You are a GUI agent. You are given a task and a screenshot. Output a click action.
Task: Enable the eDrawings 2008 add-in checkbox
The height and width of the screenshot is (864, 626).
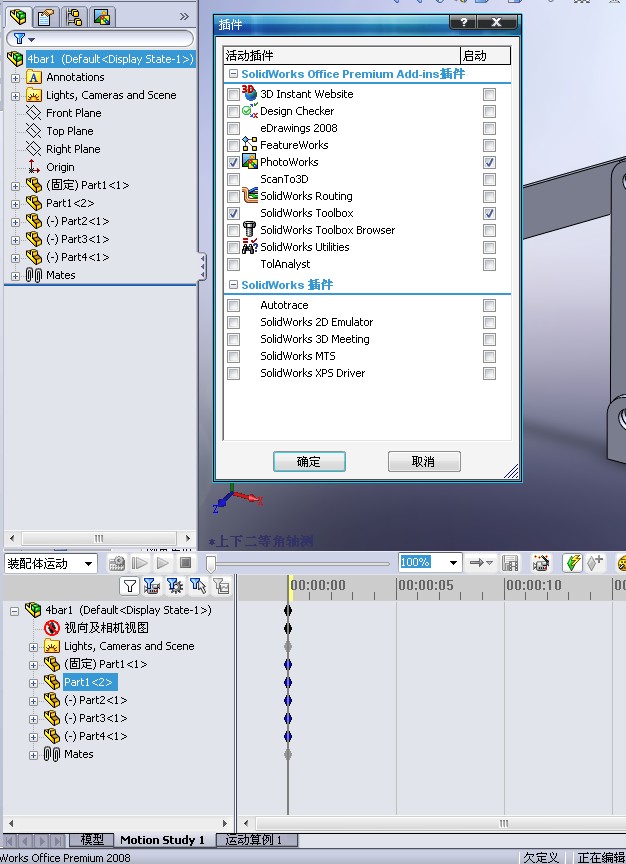233,128
